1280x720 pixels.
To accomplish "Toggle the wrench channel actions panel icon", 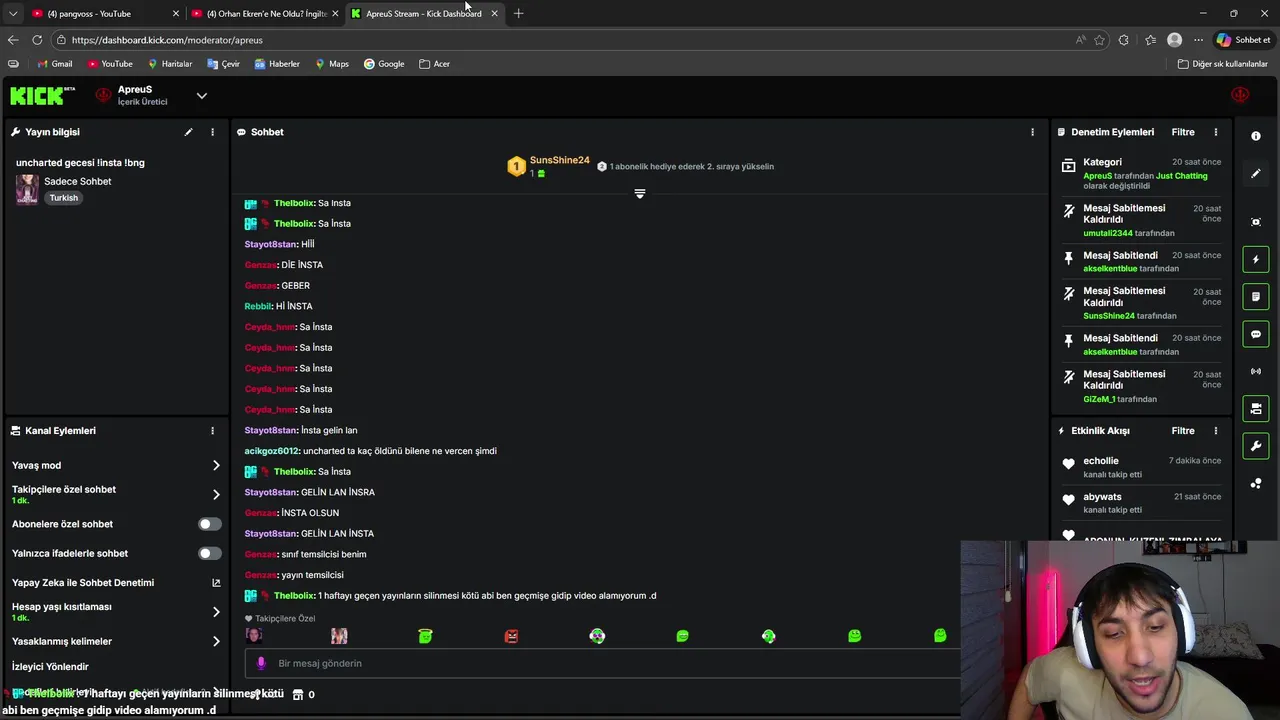I will 1256,446.
